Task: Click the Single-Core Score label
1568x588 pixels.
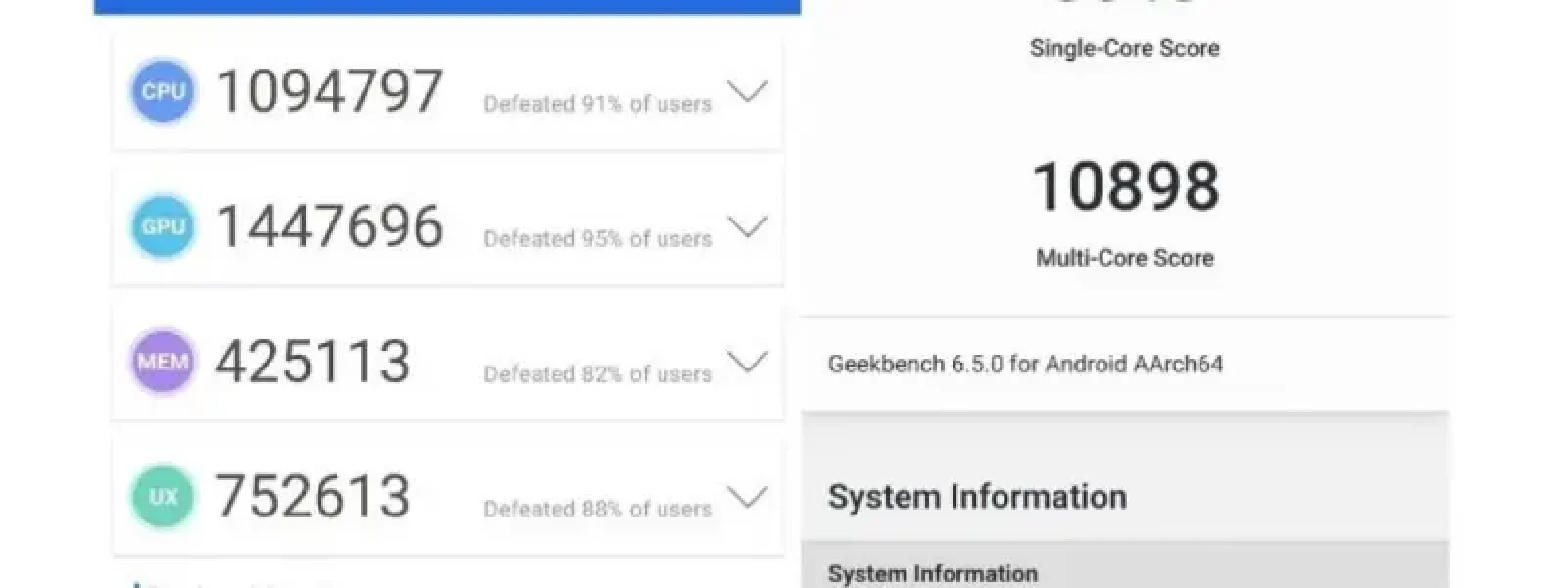Action: (1125, 48)
